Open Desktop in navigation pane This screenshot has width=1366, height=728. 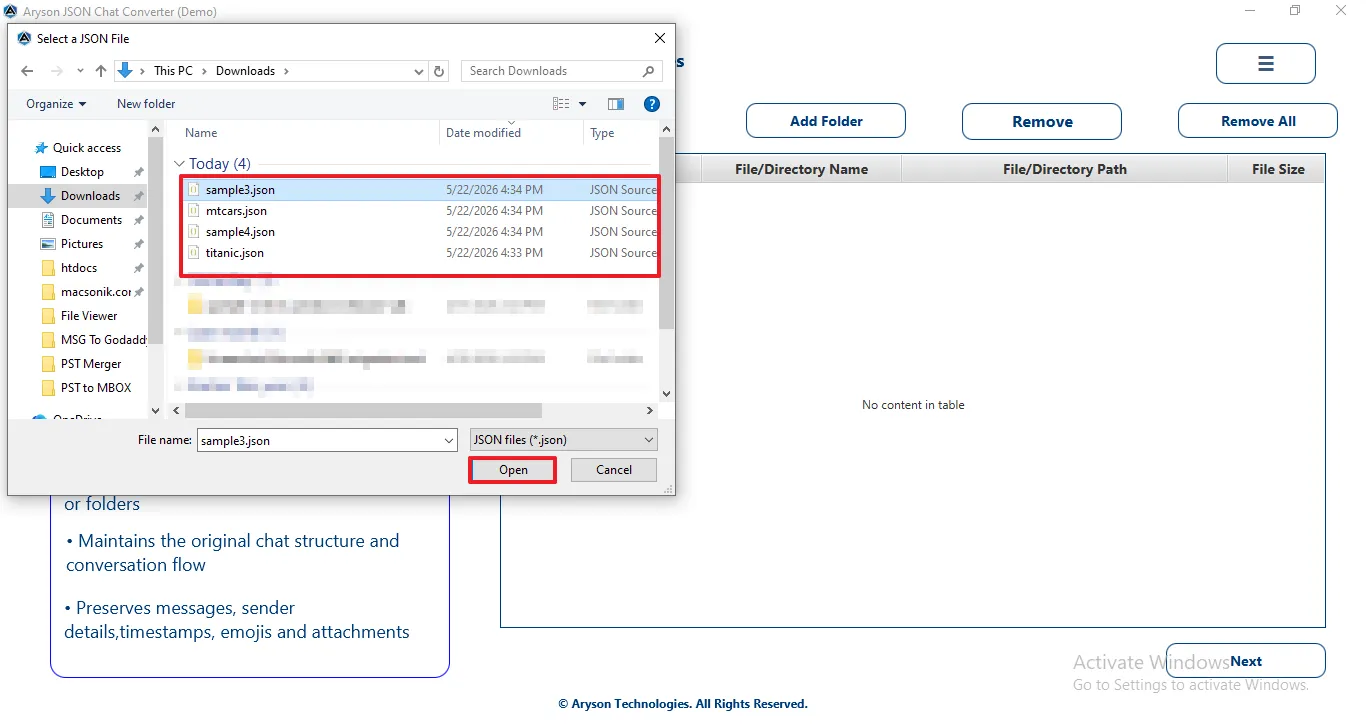[x=82, y=172]
